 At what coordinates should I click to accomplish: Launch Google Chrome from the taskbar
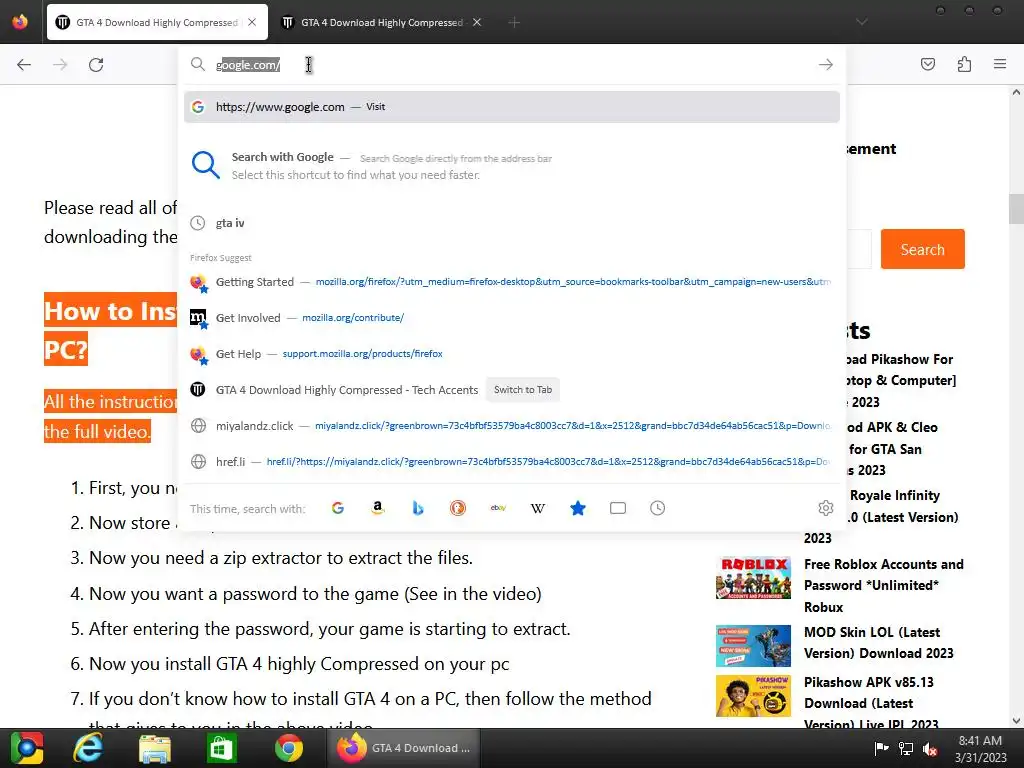288,748
